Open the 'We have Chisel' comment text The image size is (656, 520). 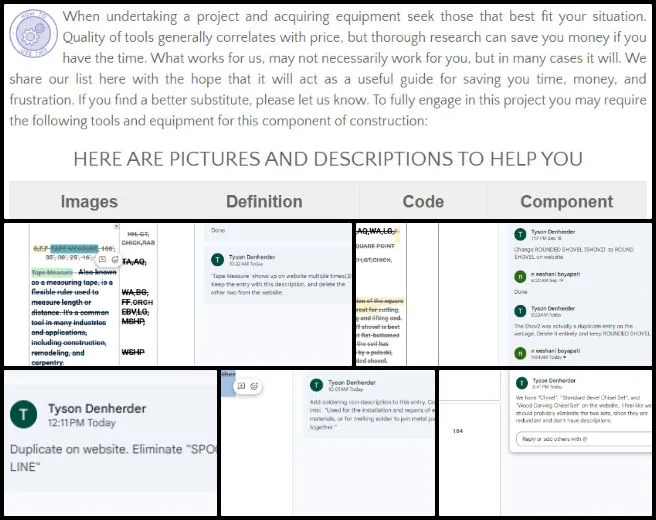(x=583, y=409)
